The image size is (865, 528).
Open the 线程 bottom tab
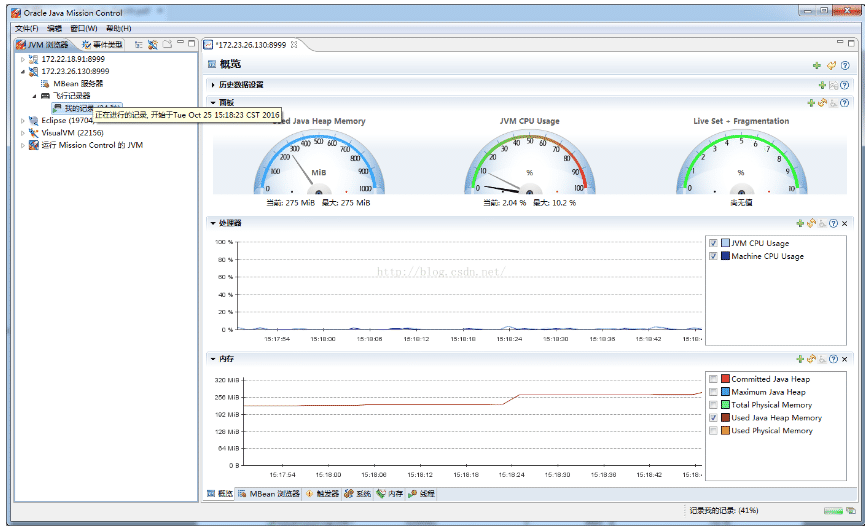coord(421,494)
